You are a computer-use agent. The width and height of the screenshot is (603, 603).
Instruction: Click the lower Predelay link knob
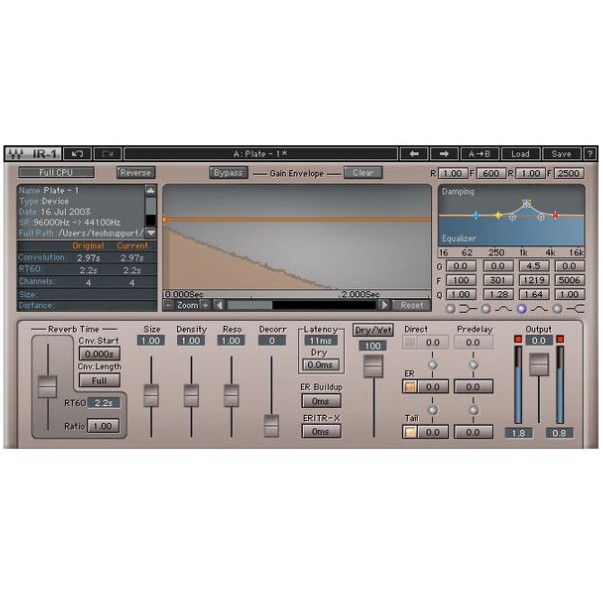(473, 410)
